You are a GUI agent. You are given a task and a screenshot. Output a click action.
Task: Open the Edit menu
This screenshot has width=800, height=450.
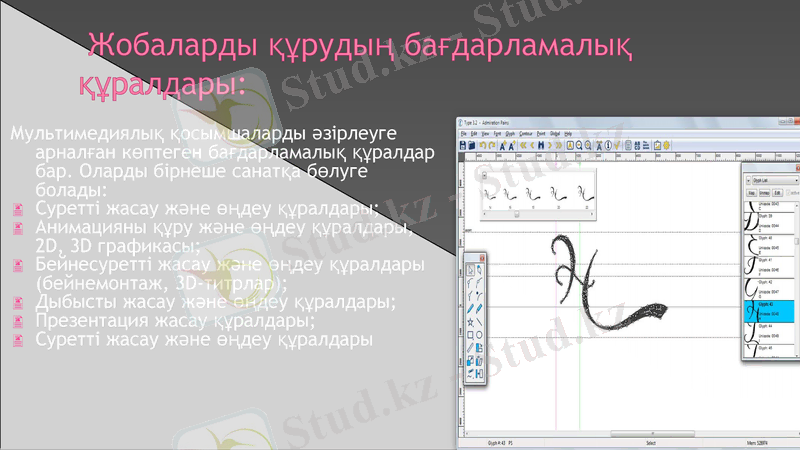pyautogui.click(x=474, y=134)
